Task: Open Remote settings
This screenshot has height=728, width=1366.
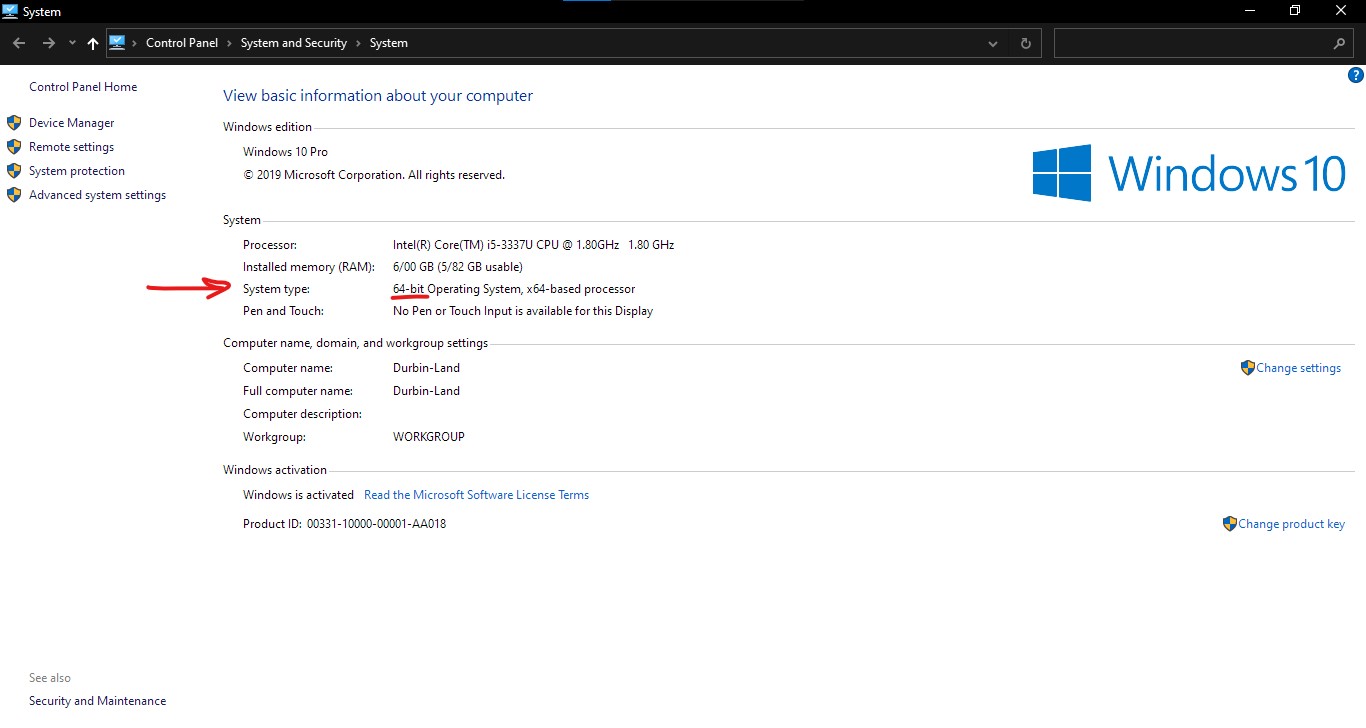Action: 71,147
